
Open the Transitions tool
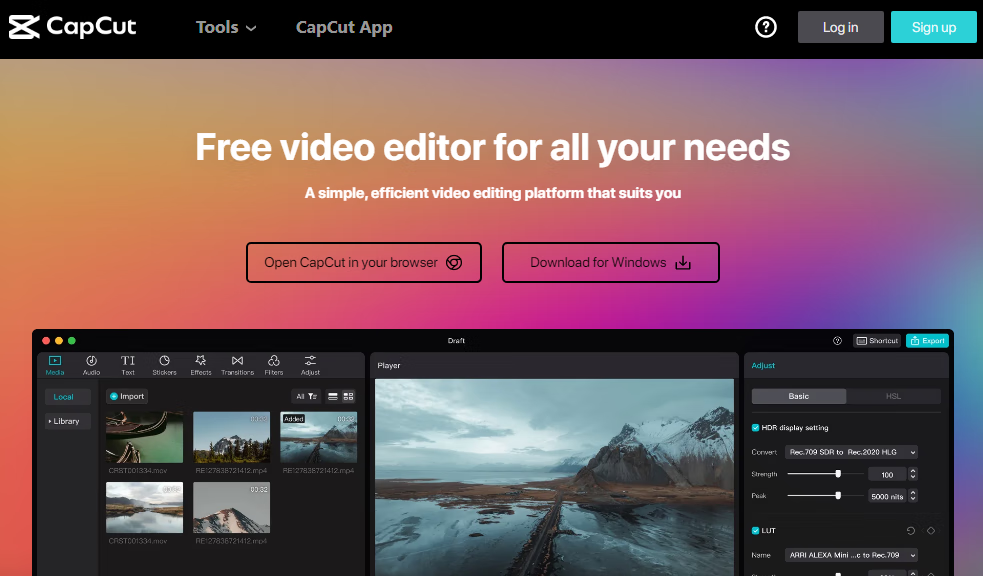point(237,365)
